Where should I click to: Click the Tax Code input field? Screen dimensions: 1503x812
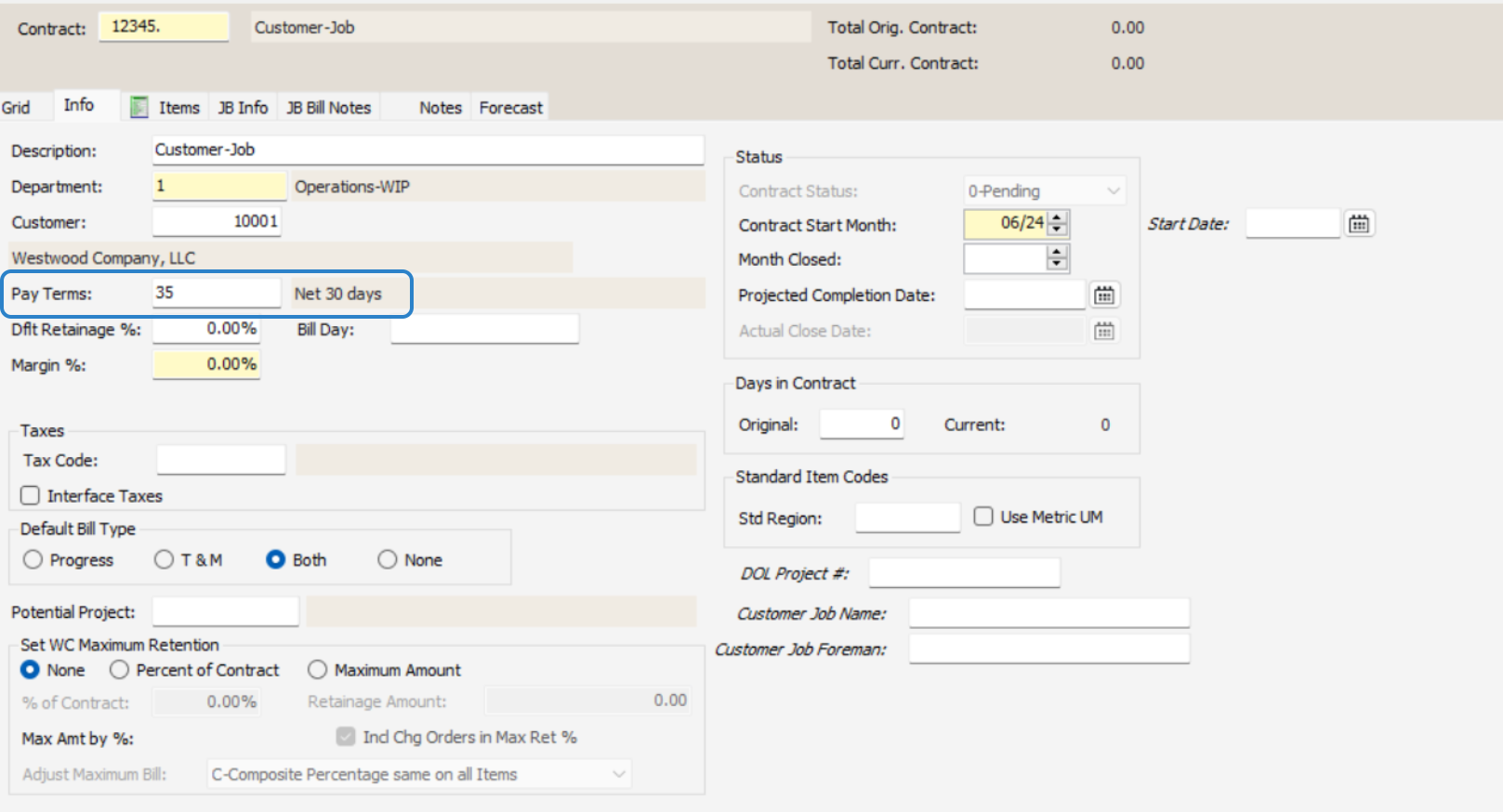coord(221,460)
